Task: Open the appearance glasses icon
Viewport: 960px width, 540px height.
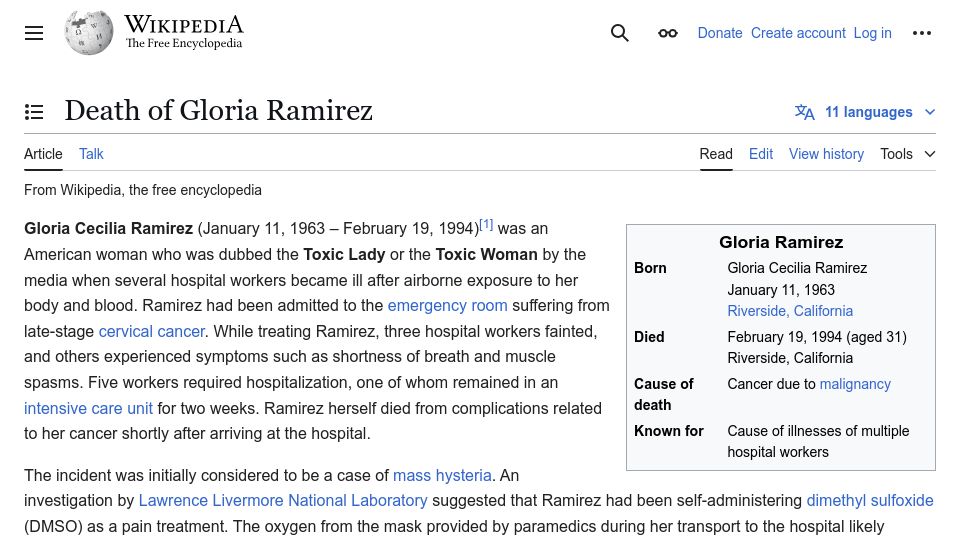Action: [667, 33]
